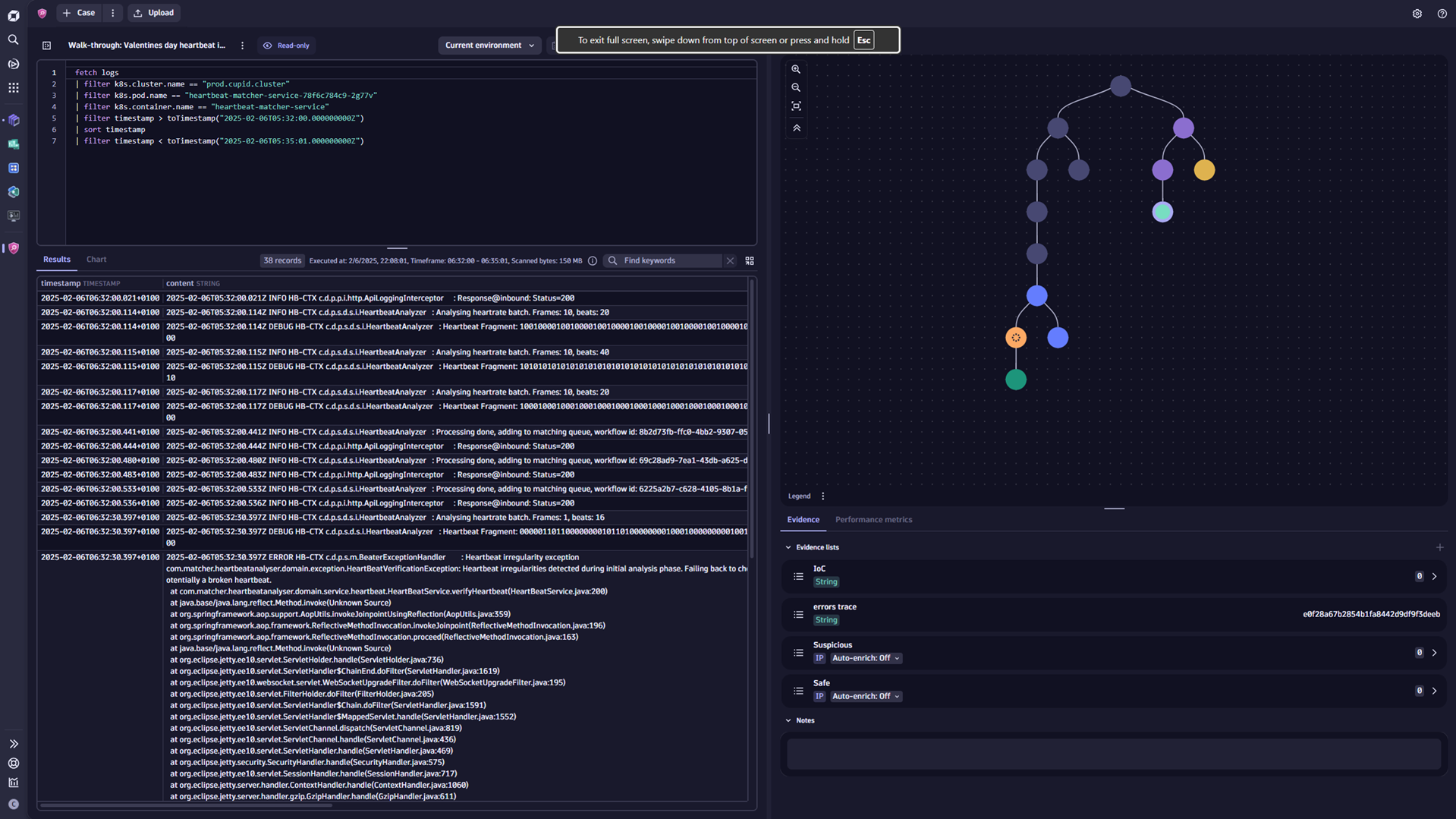Viewport: 1456px width, 819px height.
Task: Collapse the graph zoom toolbar
Action: [796, 128]
